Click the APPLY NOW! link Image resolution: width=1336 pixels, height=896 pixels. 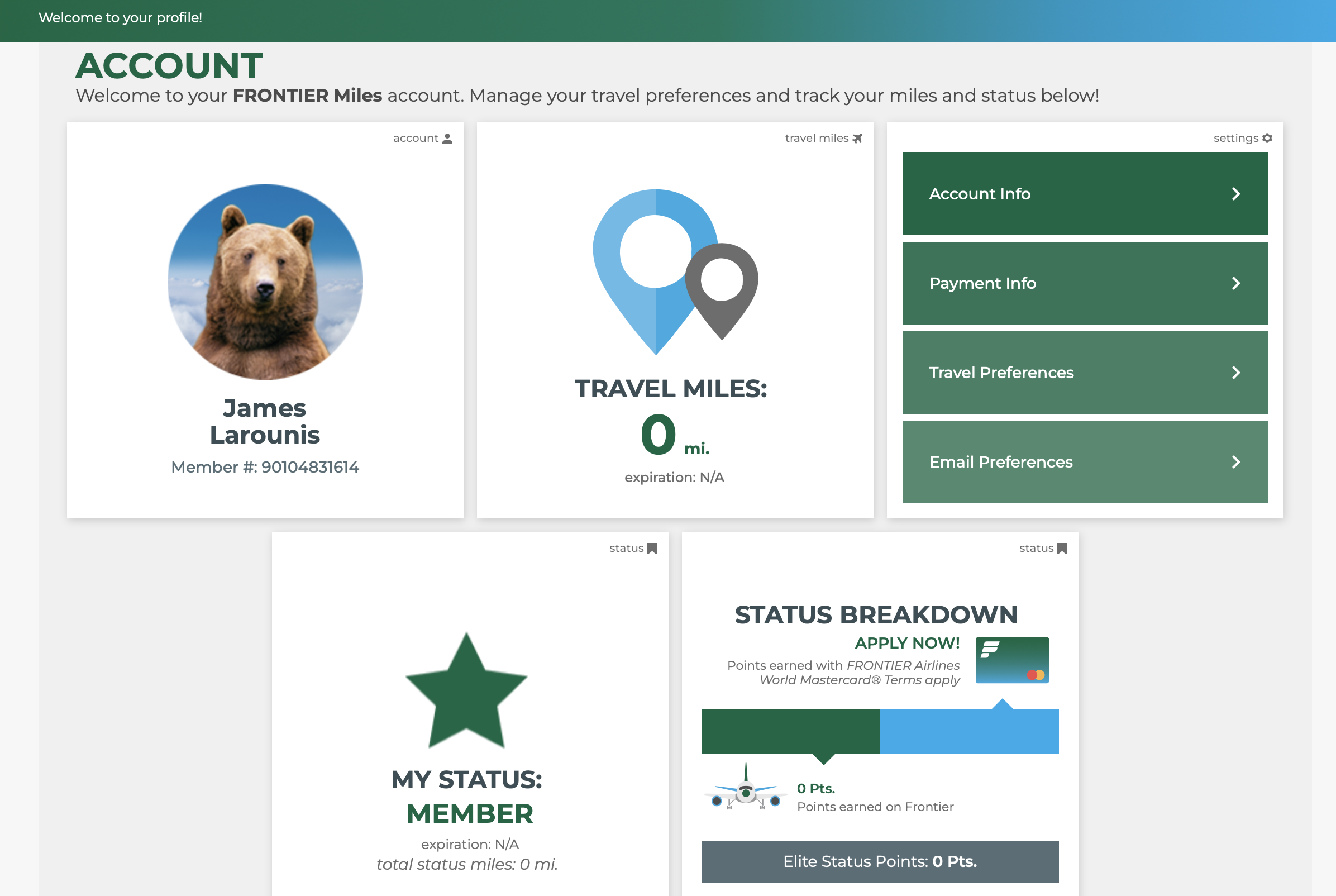pyautogui.click(x=907, y=643)
